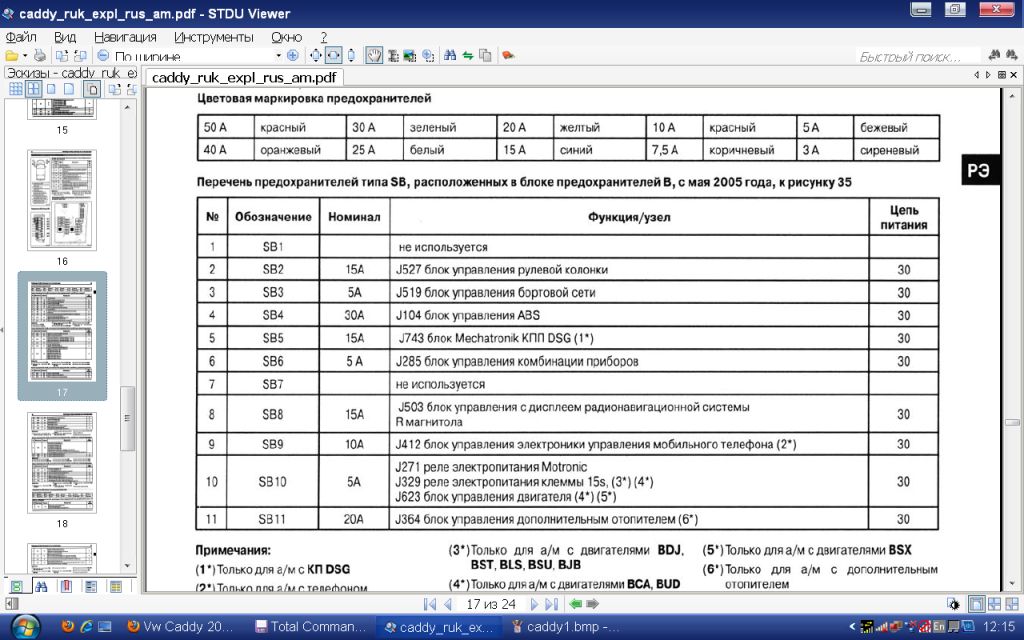Click the zoom in plus icon
The width and height of the screenshot is (1024, 640).
coord(293,56)
